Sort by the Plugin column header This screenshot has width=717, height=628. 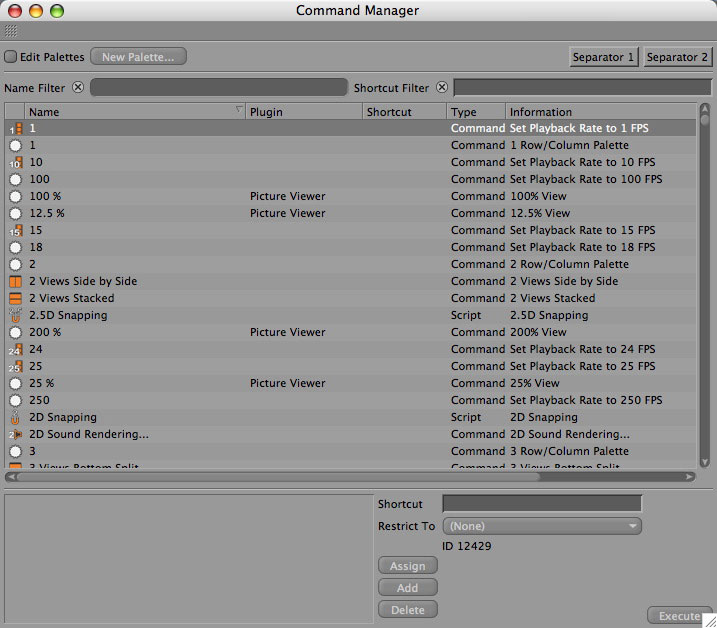click(303, 112)
